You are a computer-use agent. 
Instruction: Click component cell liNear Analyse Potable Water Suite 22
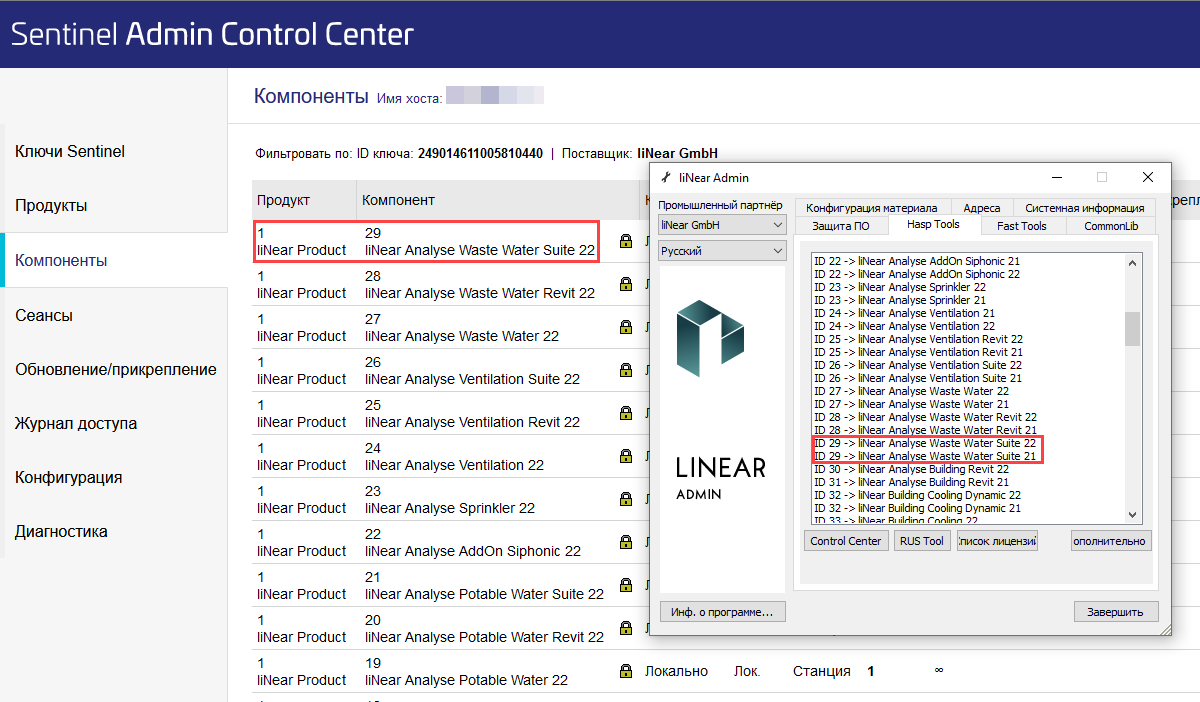[485, 594]
